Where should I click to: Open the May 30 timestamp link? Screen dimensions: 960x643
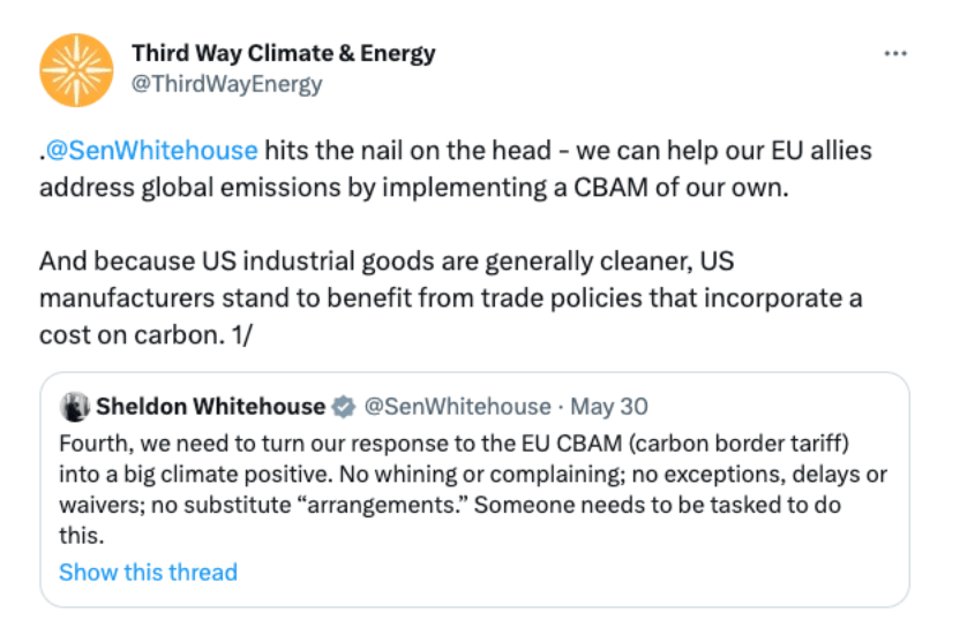pyautogui.click(x=607, y=406)
